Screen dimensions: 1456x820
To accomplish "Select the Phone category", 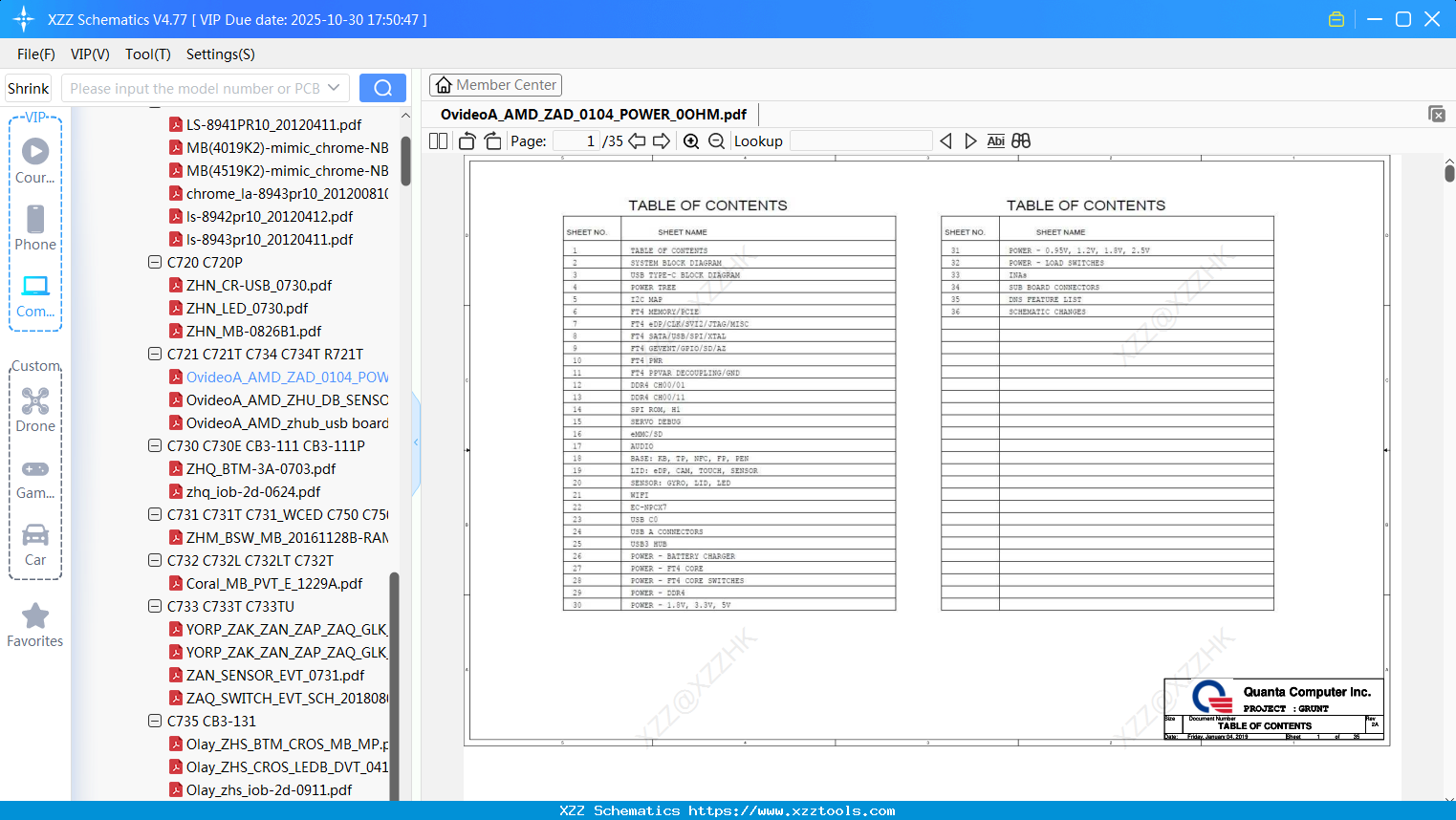I will click(x=35, y=227).
